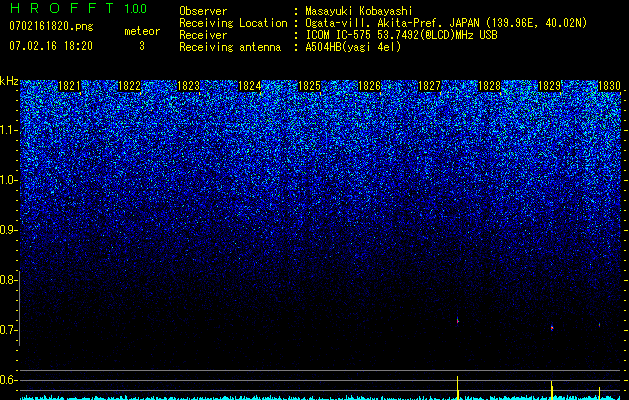Screen dimensions: 629x400
Task: Click the 0.6 kHz axis label
Action: [x=9, y=380]
